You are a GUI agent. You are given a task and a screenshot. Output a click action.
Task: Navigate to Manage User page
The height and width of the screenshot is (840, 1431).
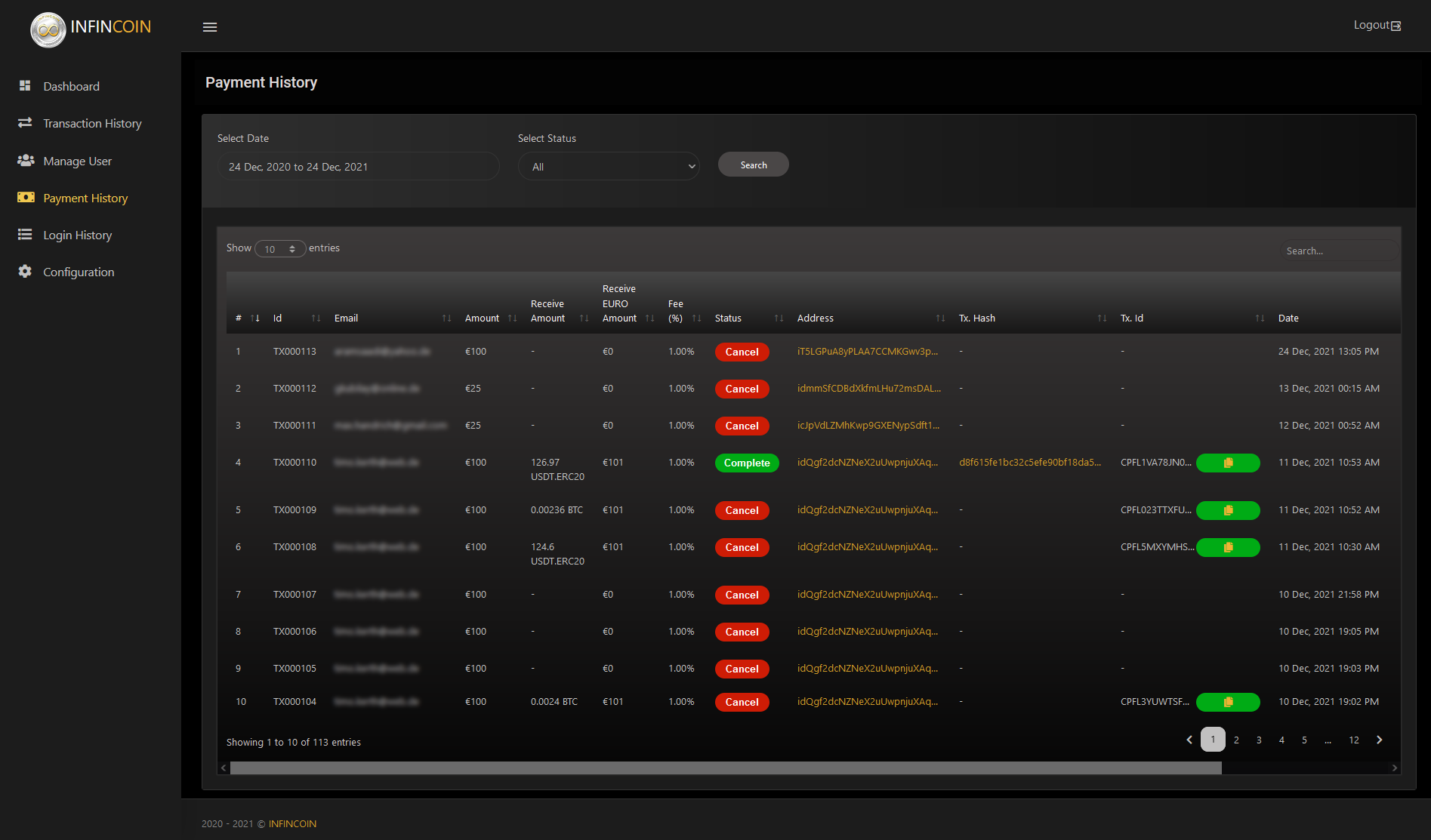click(77, 162)
